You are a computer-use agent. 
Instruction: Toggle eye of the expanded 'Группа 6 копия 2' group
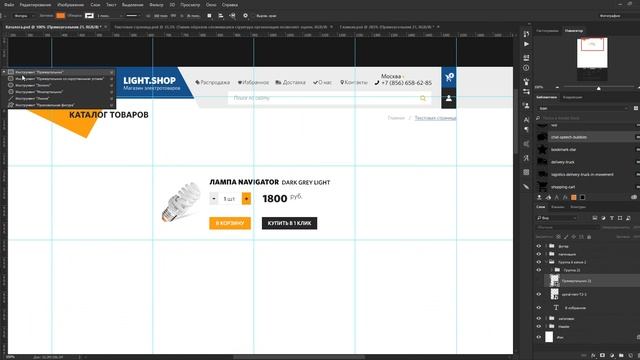(x=539, y=262)
